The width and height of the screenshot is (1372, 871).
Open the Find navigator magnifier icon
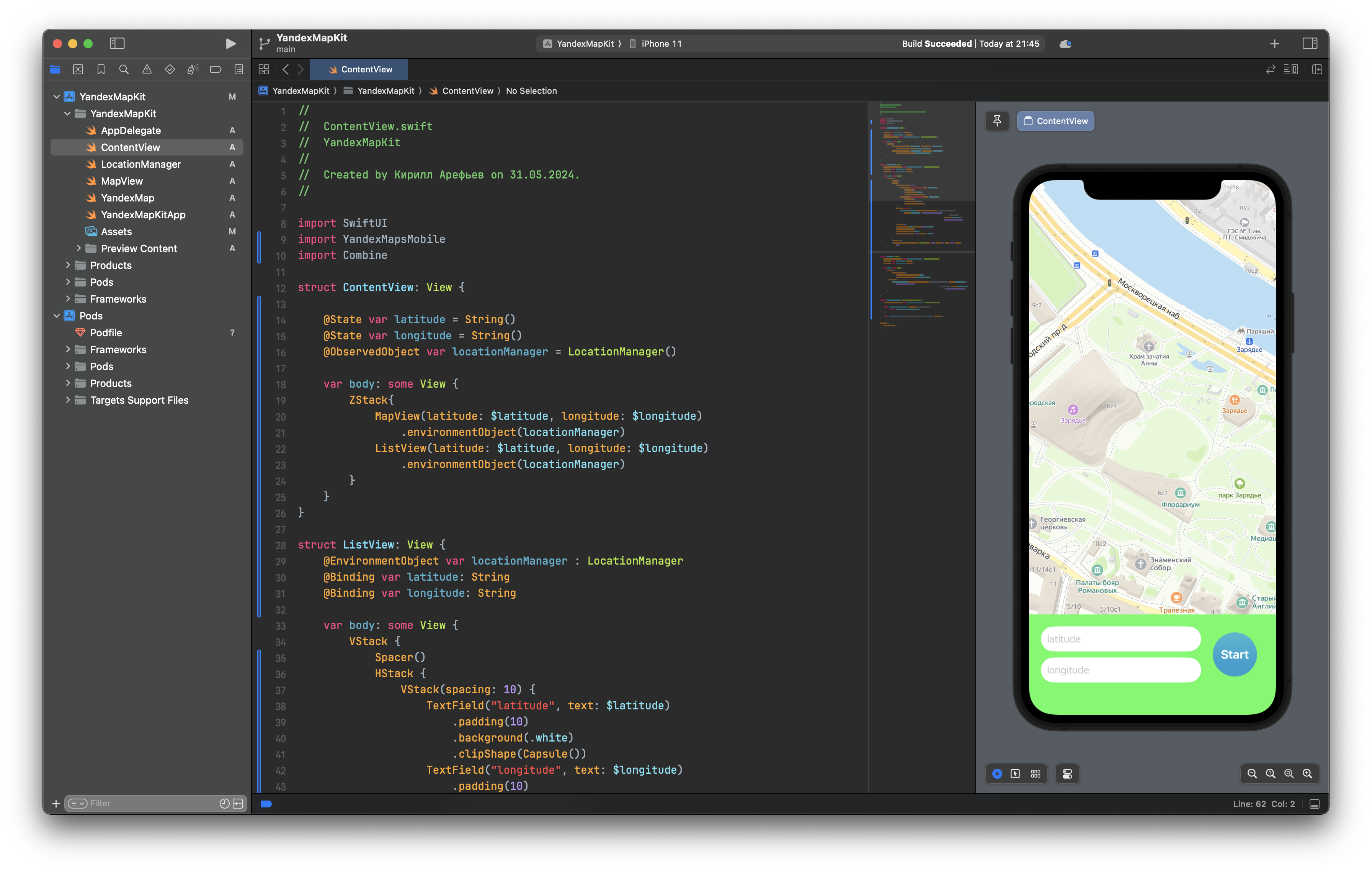pos(124,70)
